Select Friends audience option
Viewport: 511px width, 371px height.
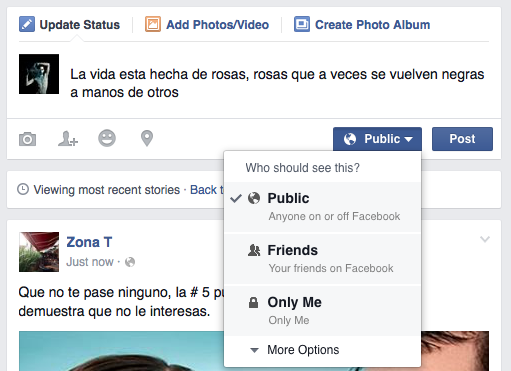pos(323,259)
